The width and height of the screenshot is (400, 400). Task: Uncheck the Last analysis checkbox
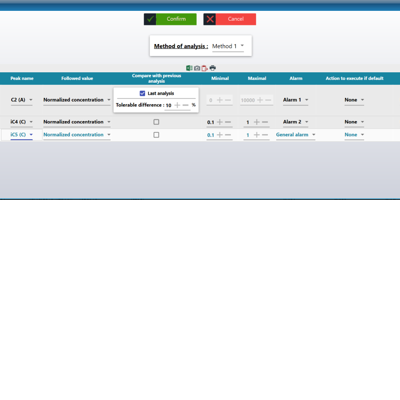(142, 93)
